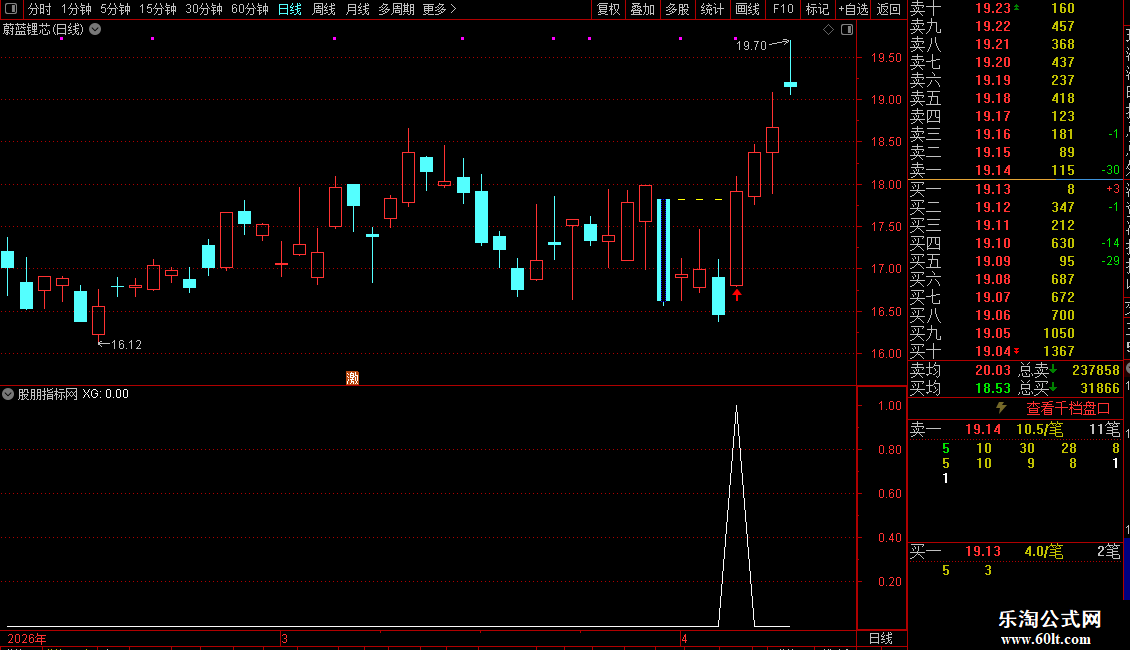
Task: Select the 30分钟 period tab
Action: (204, 9)
